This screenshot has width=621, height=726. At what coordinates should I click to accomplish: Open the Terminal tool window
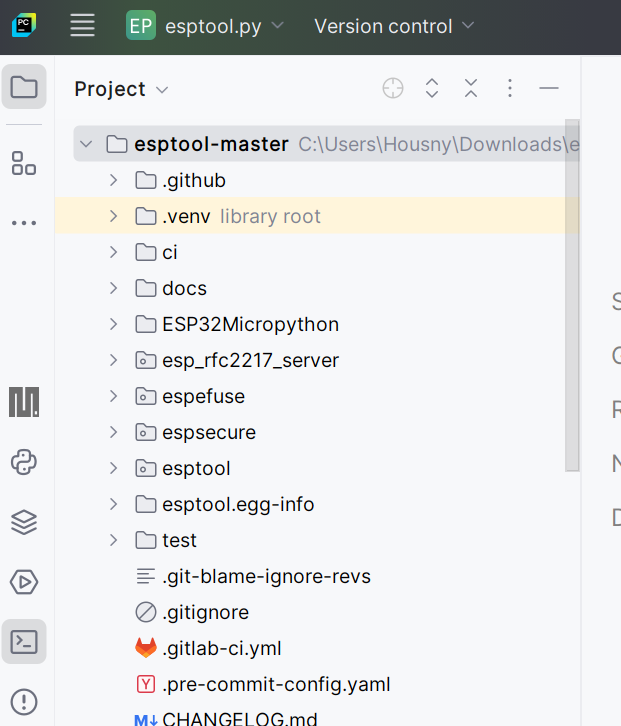pyautogui.click(x=24, y=642)
